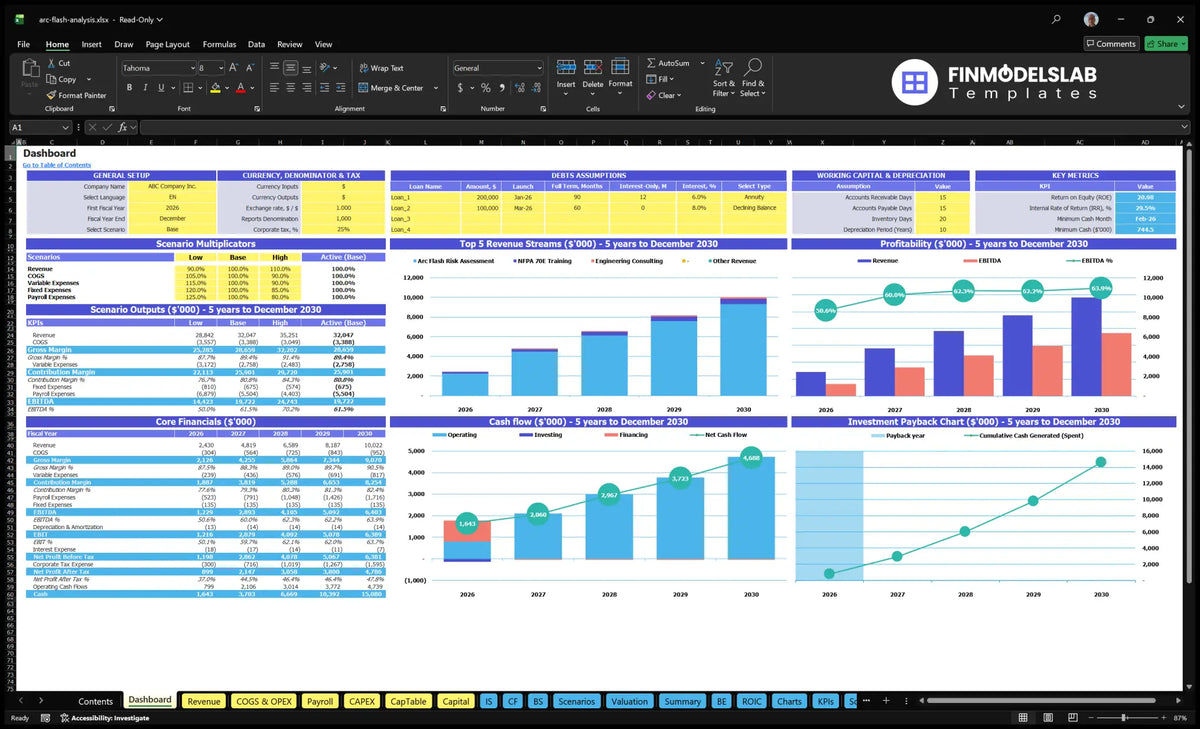Click the Delete cells icon
Image resolution: width=1200 pixels, height=729 pixels.
click(593, 67)
